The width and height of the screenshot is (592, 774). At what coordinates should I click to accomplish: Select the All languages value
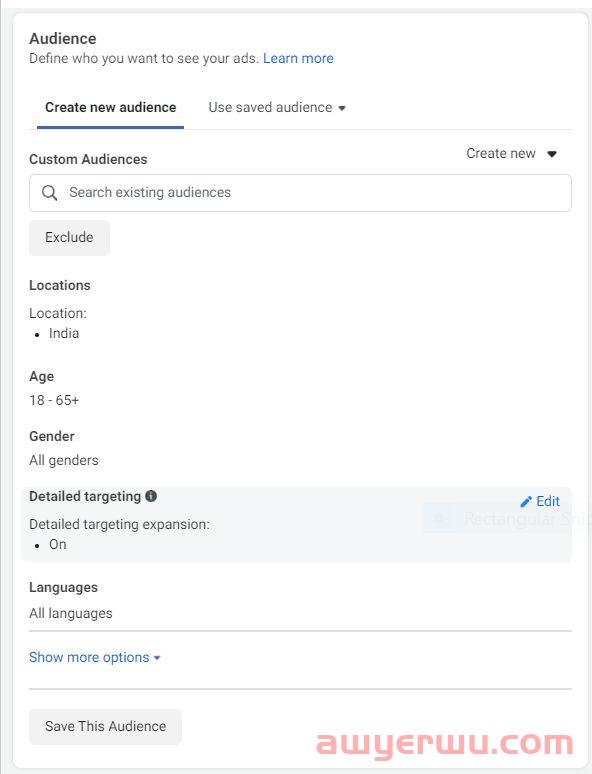point(71,613)
